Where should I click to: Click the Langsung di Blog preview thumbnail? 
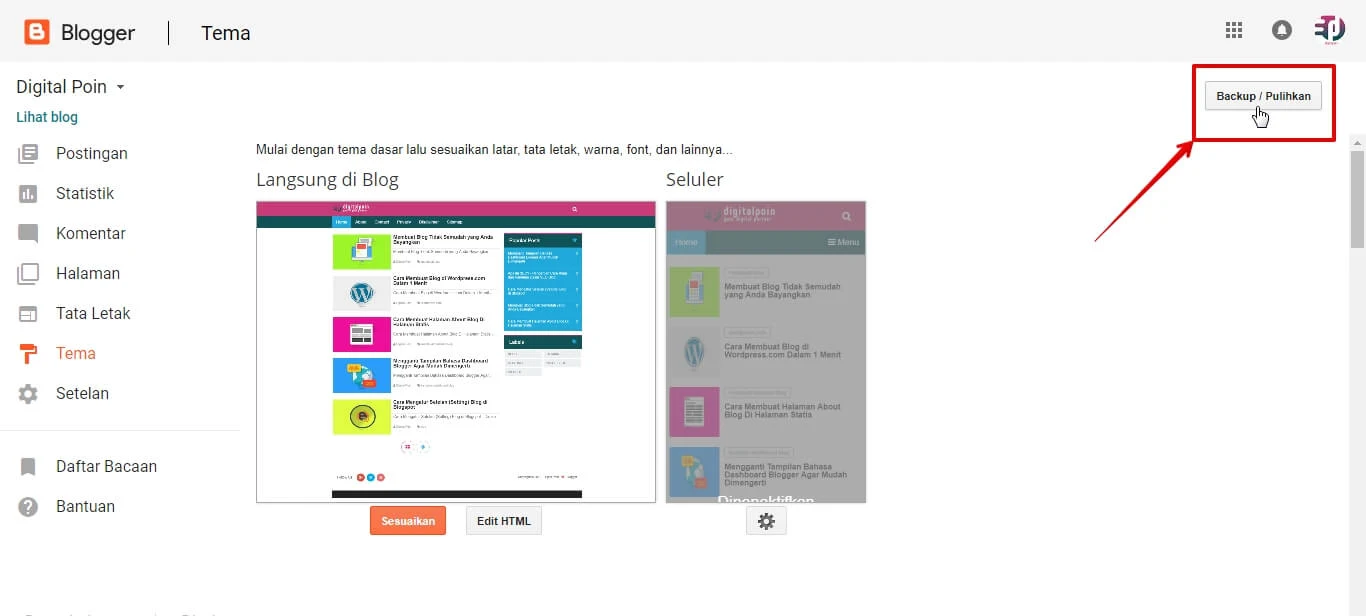pos(455,350)
